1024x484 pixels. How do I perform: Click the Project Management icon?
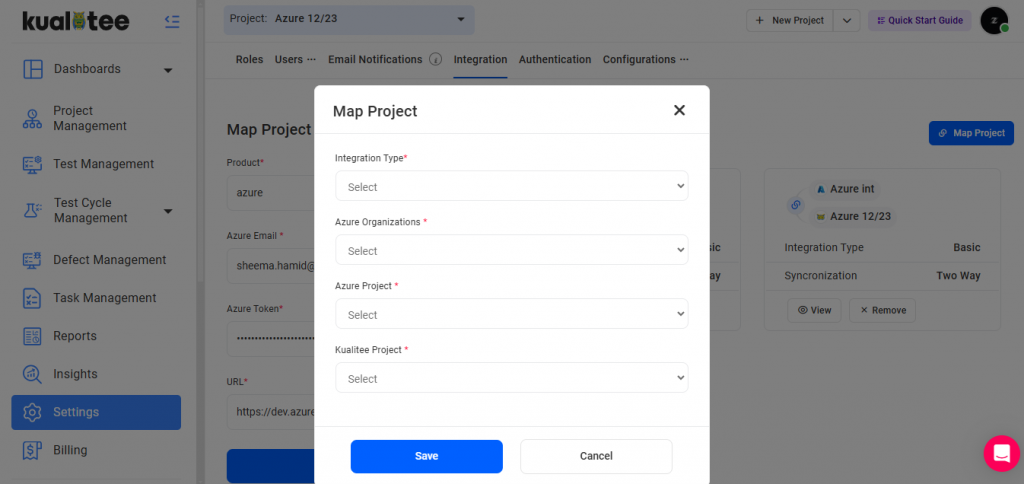(33, 118)
